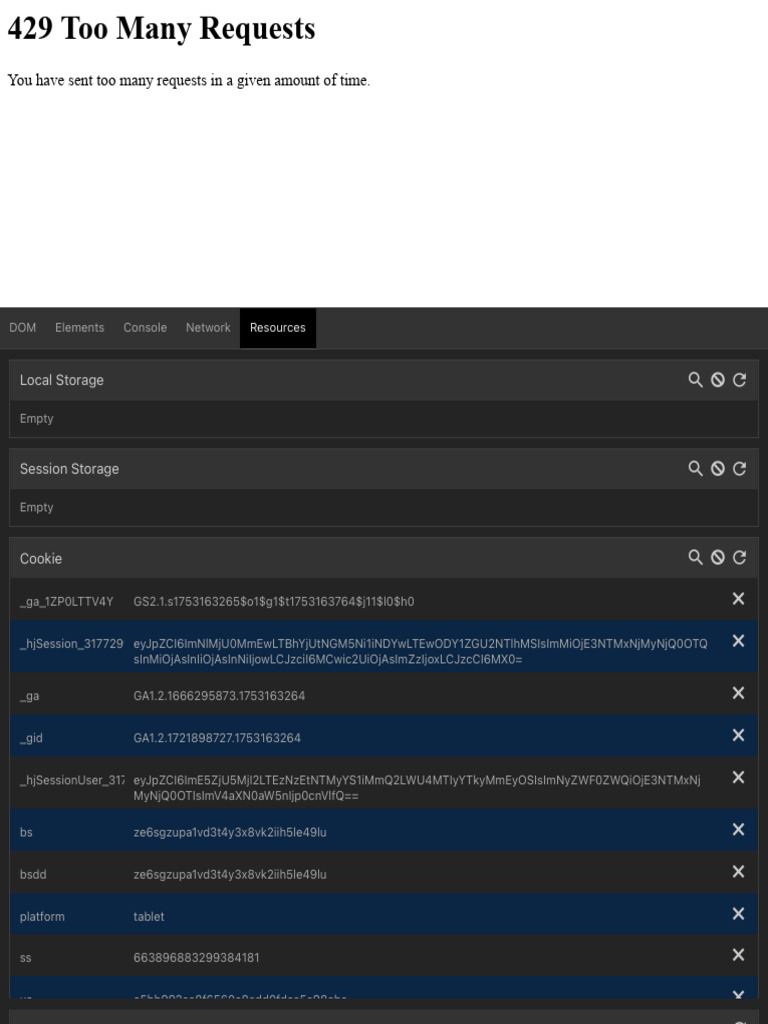Open the Console tab
Screen dimensions: 768x1024
click(145, 328)
